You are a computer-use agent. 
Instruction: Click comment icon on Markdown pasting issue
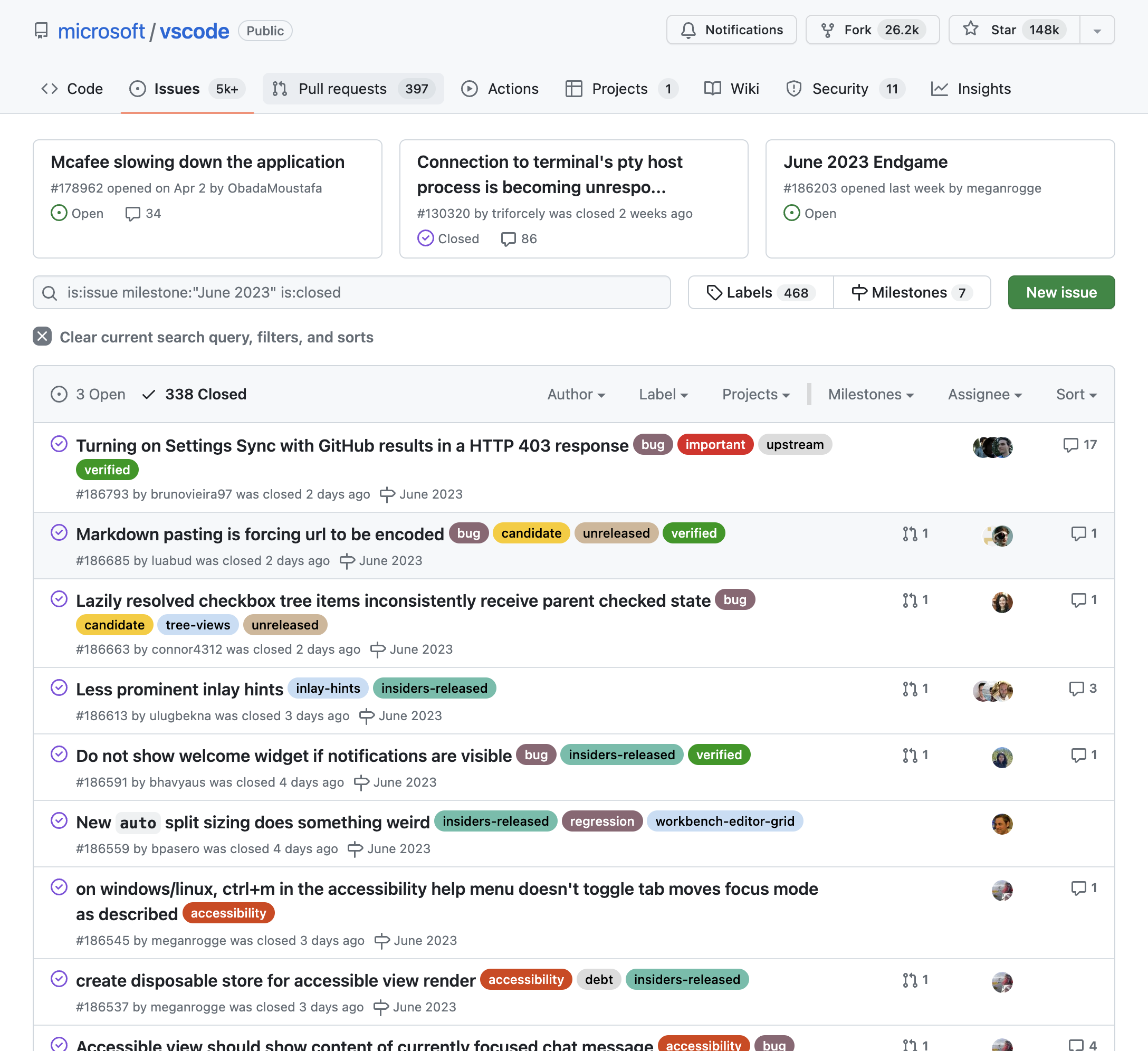[x=1084, y=533]
